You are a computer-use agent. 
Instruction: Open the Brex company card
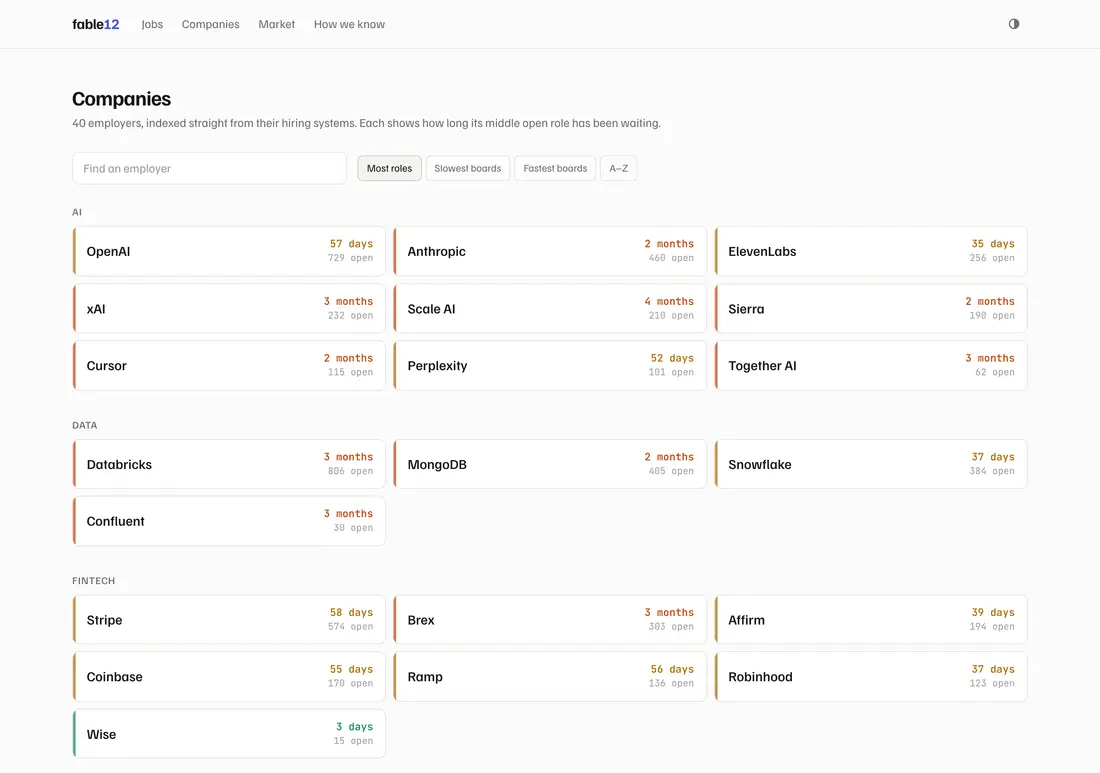click(x=550, y=620)
